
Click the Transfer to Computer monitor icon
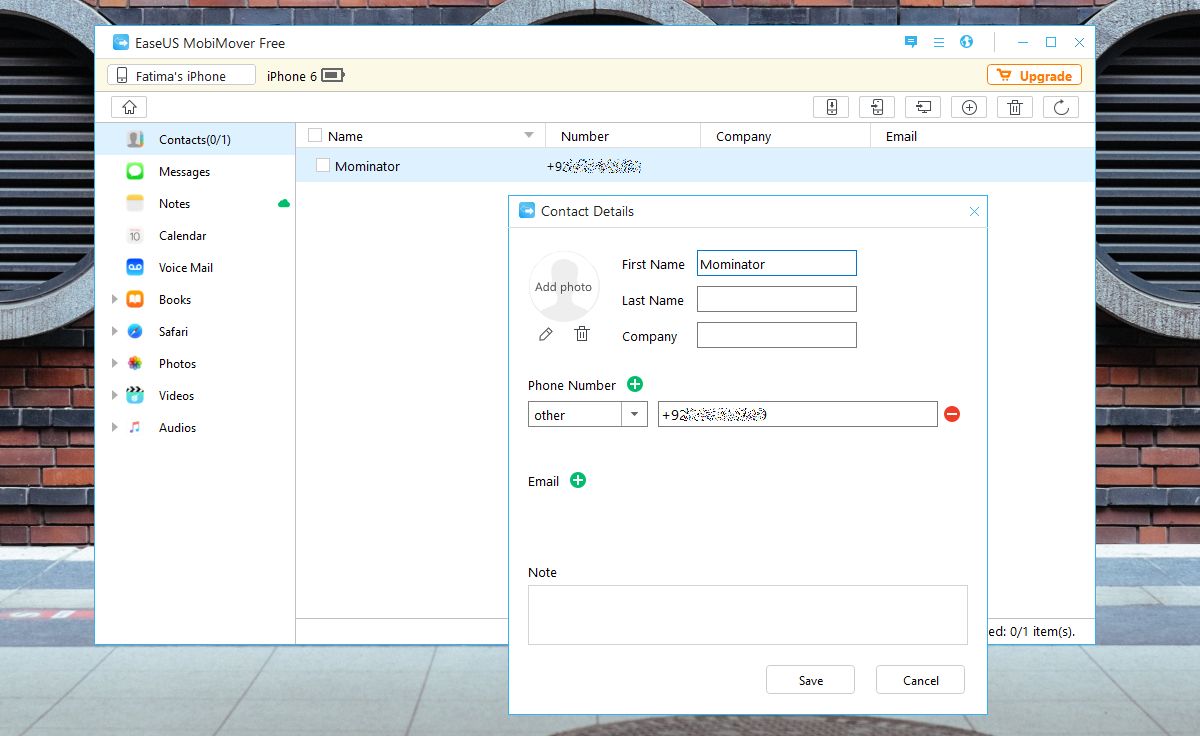click(923, 107)
